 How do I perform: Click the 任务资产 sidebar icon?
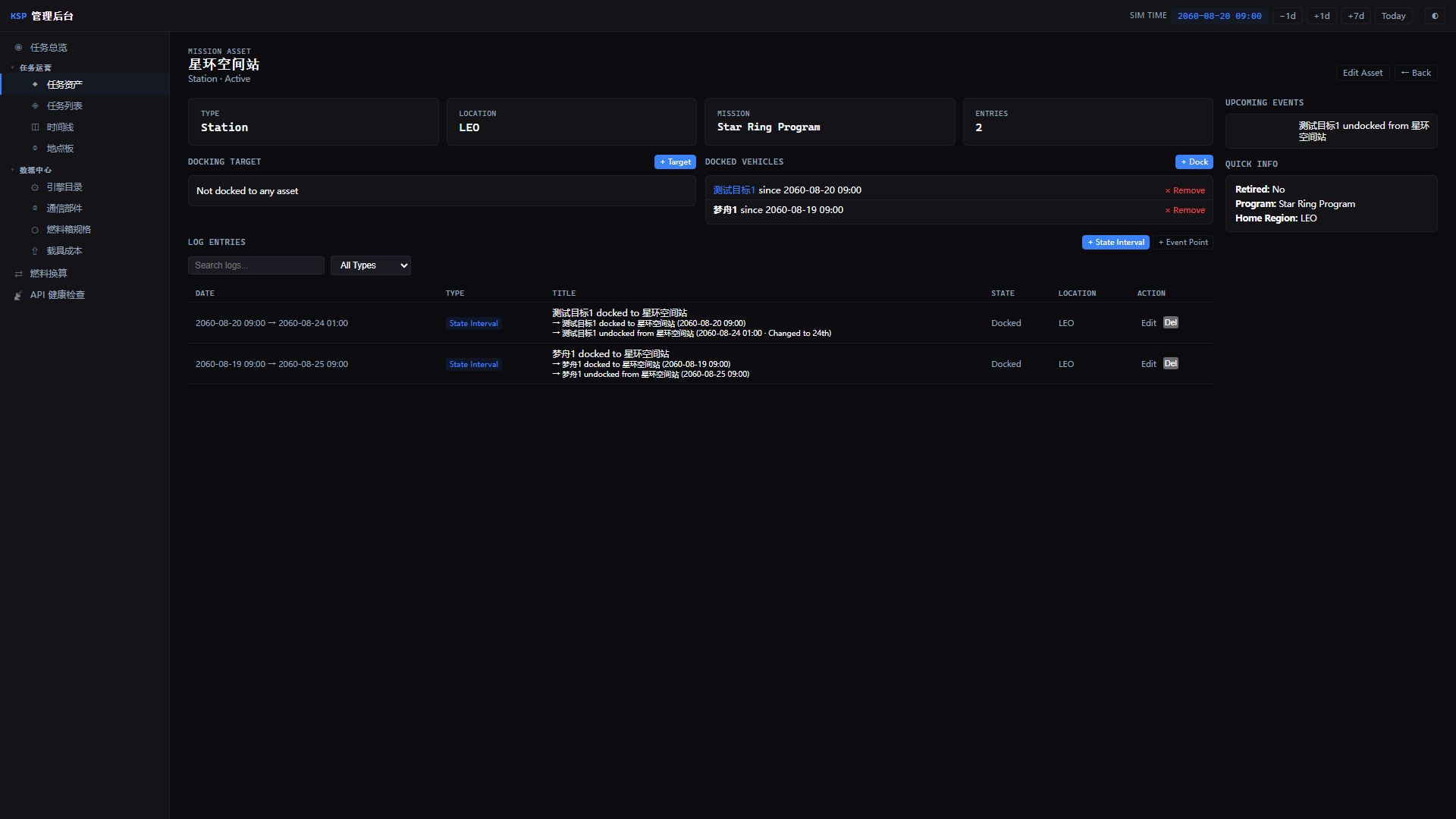[35, 85]
